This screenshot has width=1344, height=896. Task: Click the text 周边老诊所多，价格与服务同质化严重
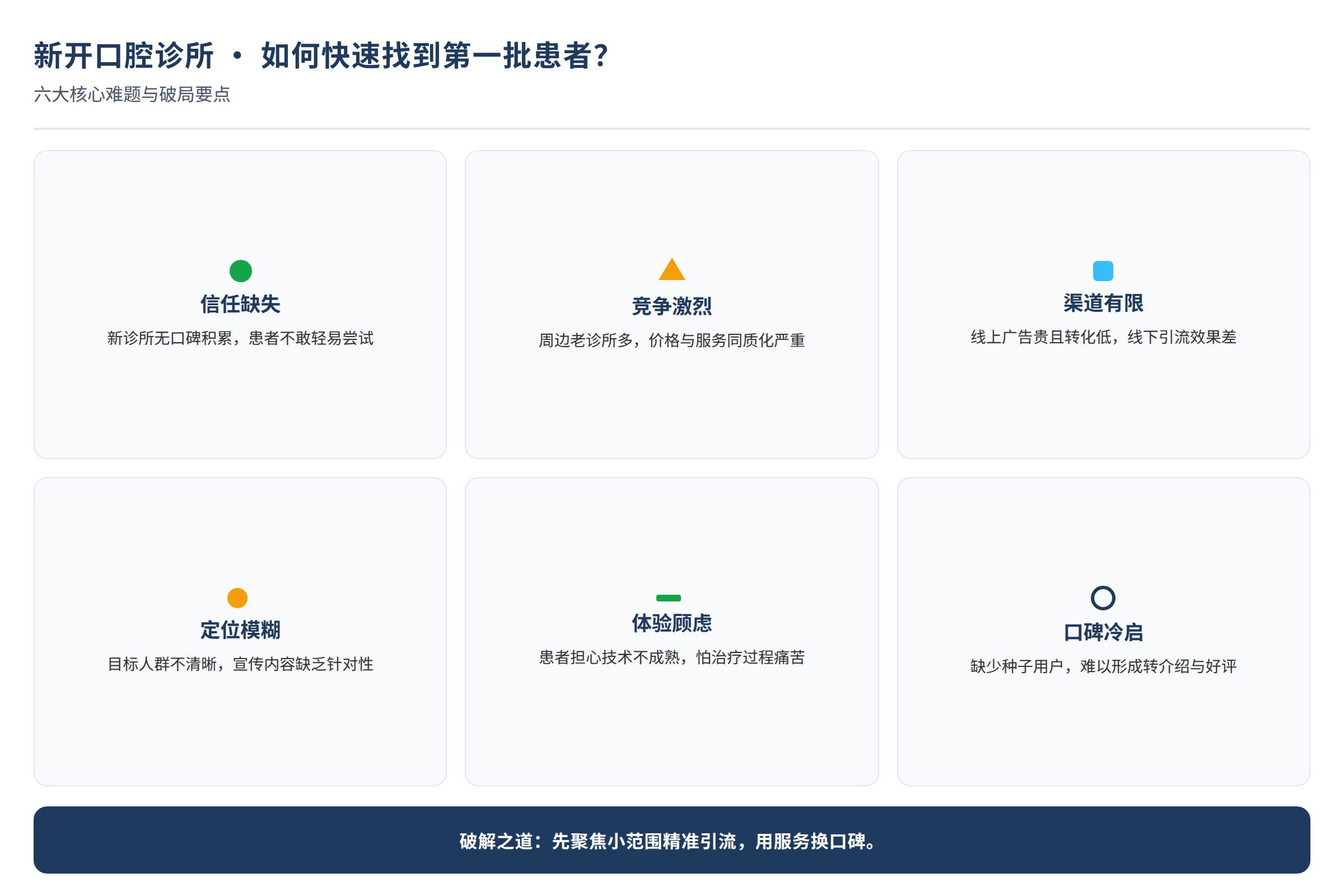[x=672, y=340]
